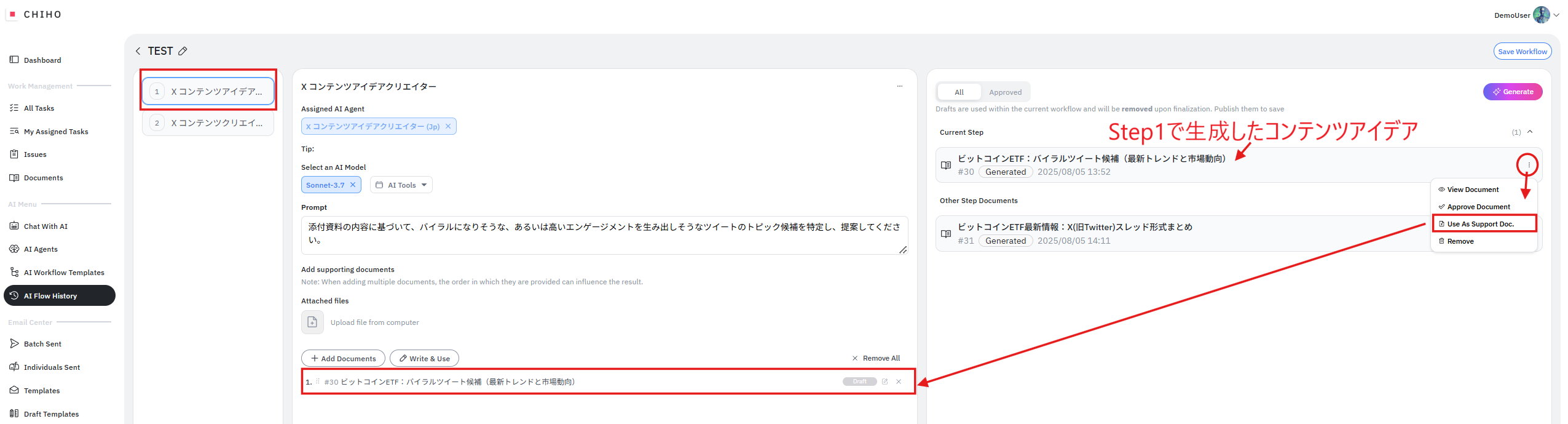This screenshot has height=424, width=1568.
Task: Click the pencil icon to rename TEST
Action: 183,51
